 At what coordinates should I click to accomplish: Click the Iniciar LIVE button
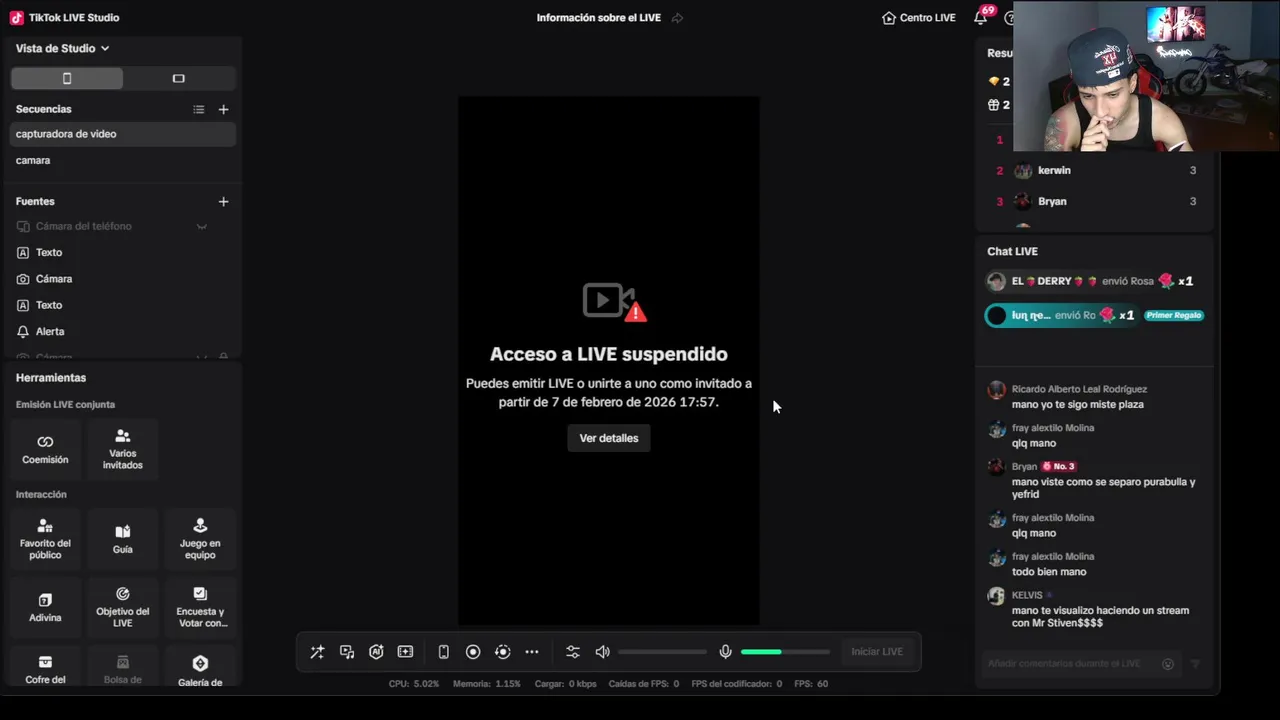(x=877, y=652)
